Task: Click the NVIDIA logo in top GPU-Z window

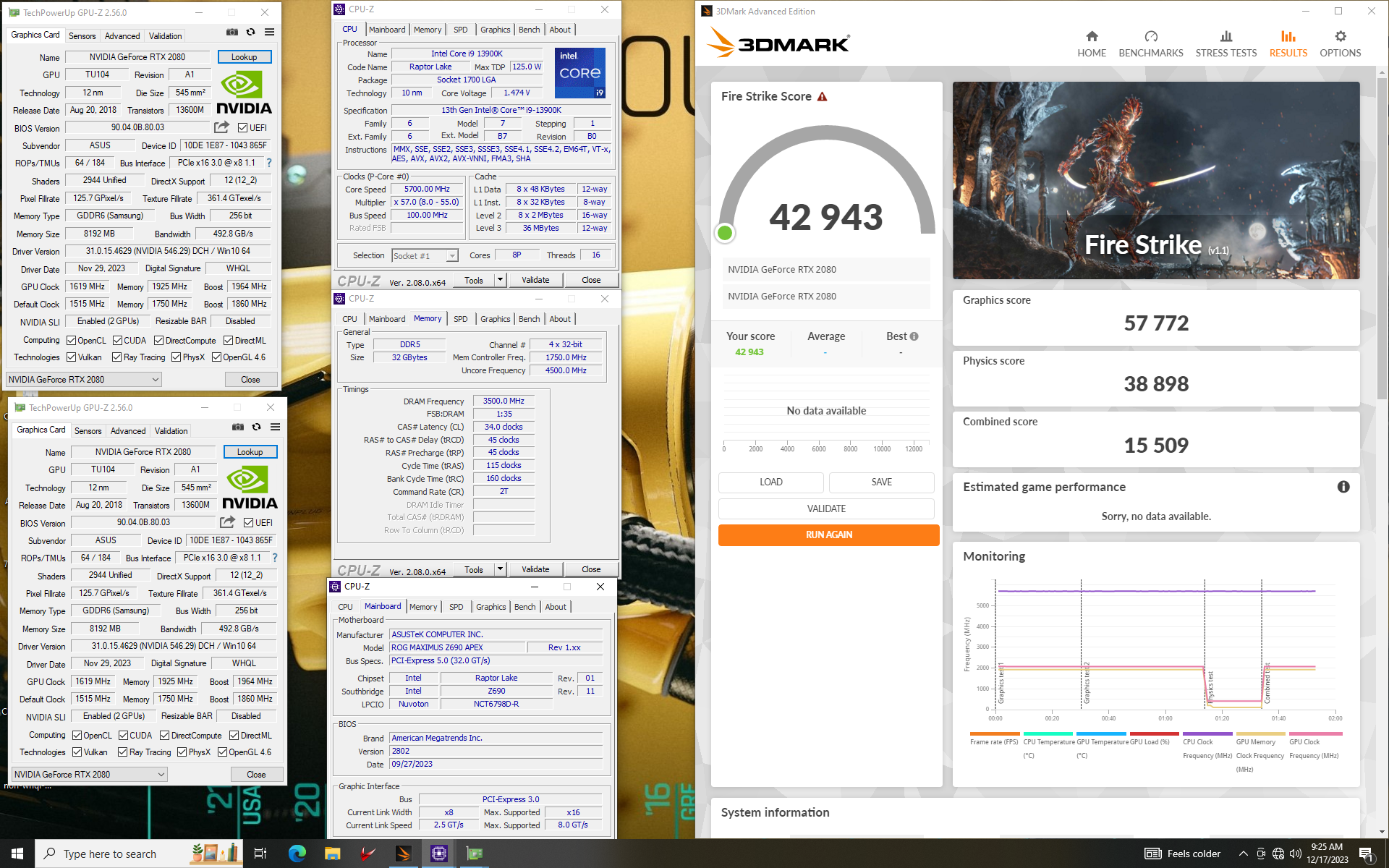Action: [x=244, y=93]
